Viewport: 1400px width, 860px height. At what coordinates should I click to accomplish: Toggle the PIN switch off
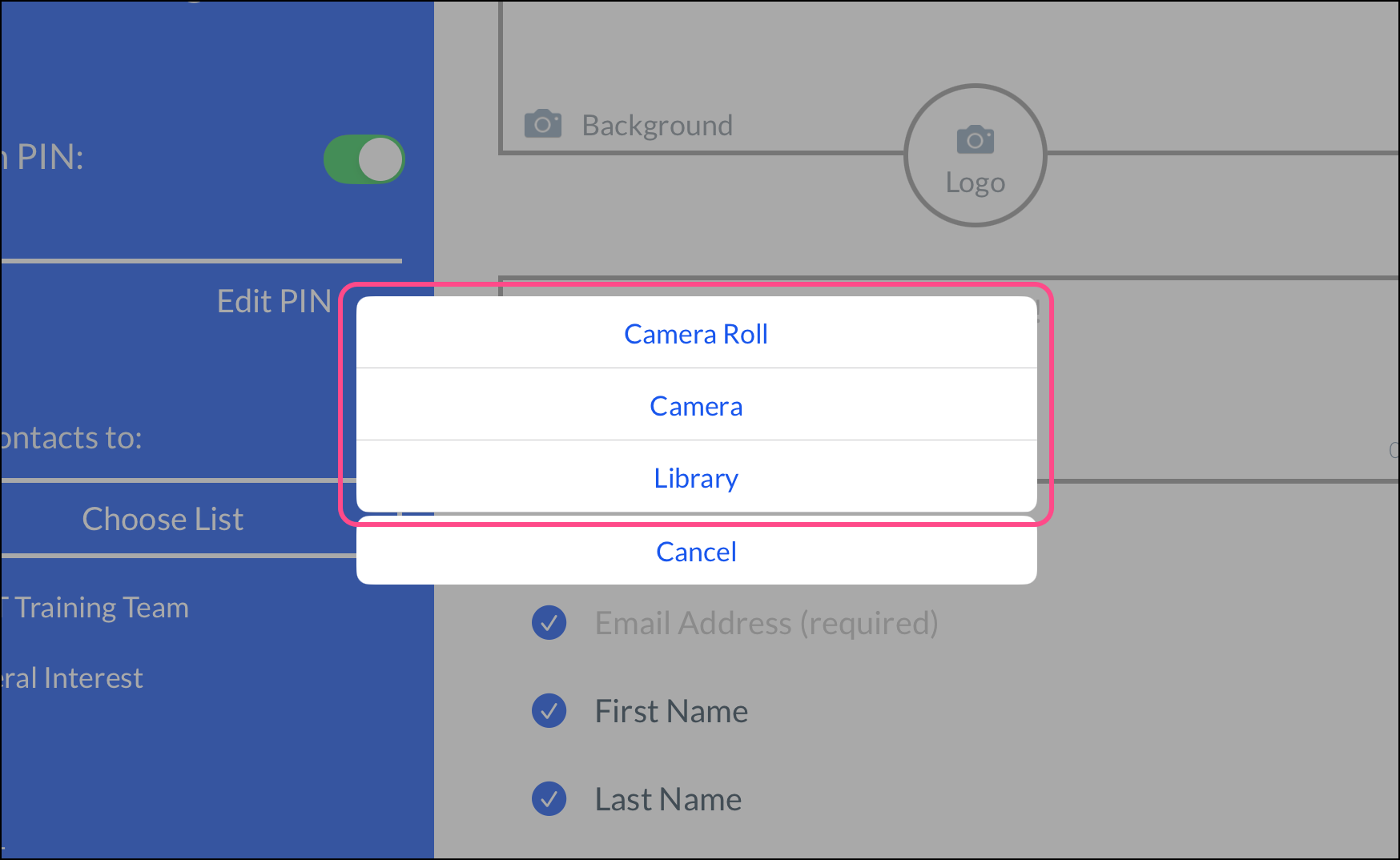pos(364,159)
